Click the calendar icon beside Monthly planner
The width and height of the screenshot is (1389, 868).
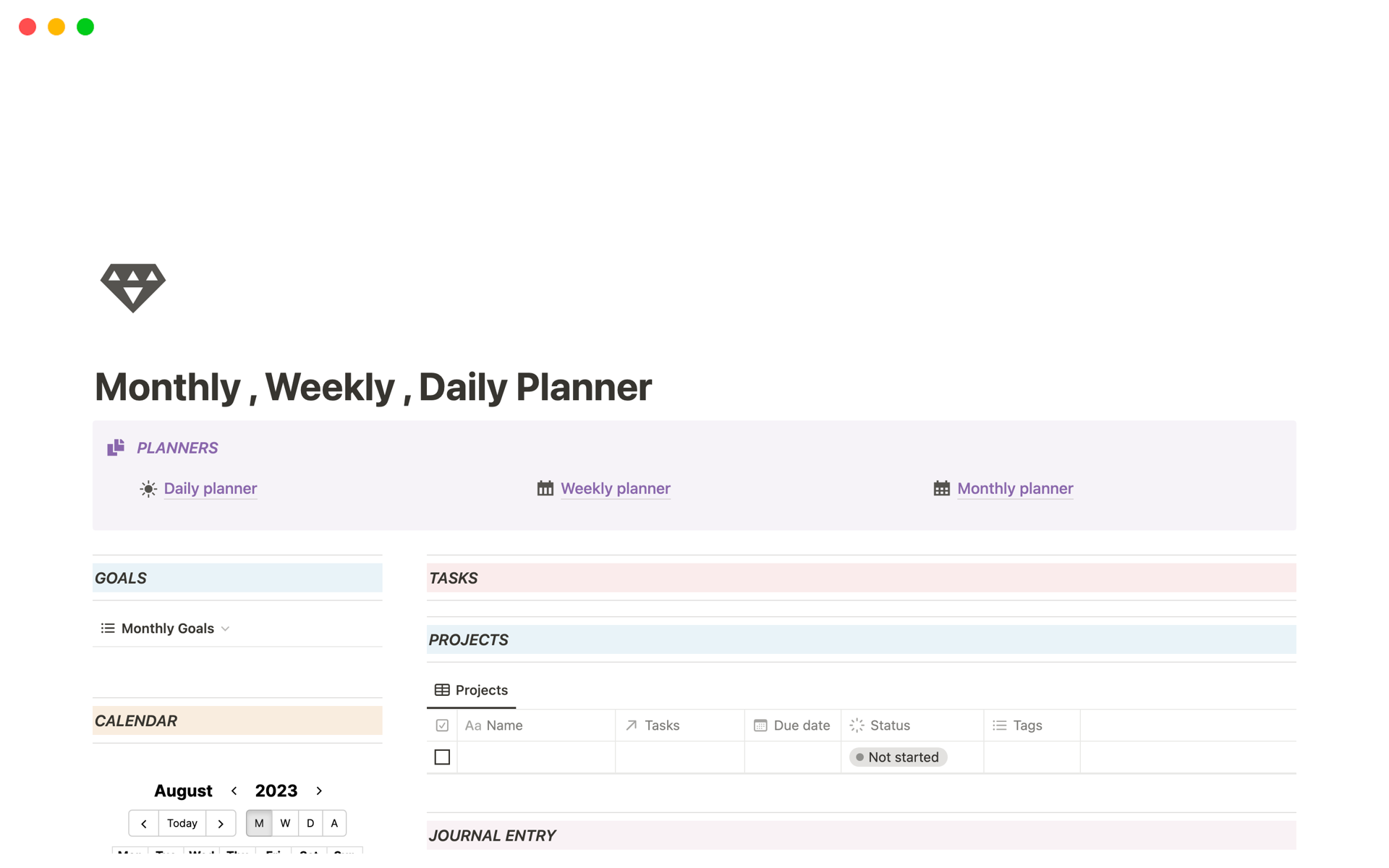(x=941, y=489)
